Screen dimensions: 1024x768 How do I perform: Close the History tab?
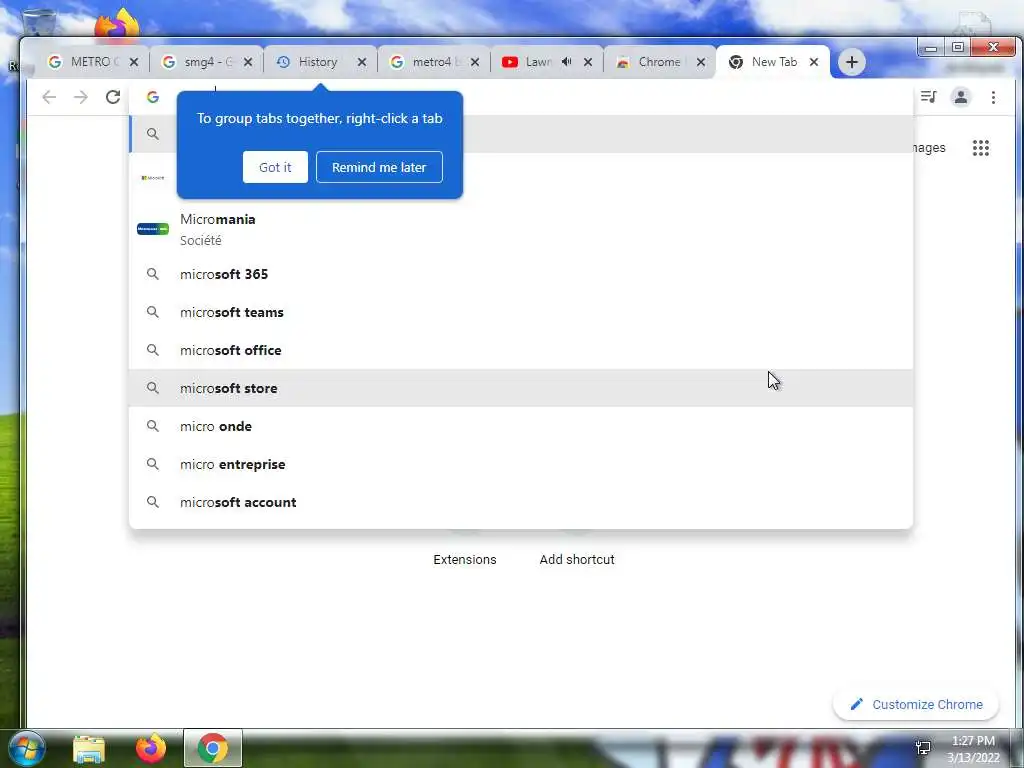(361, 62)
